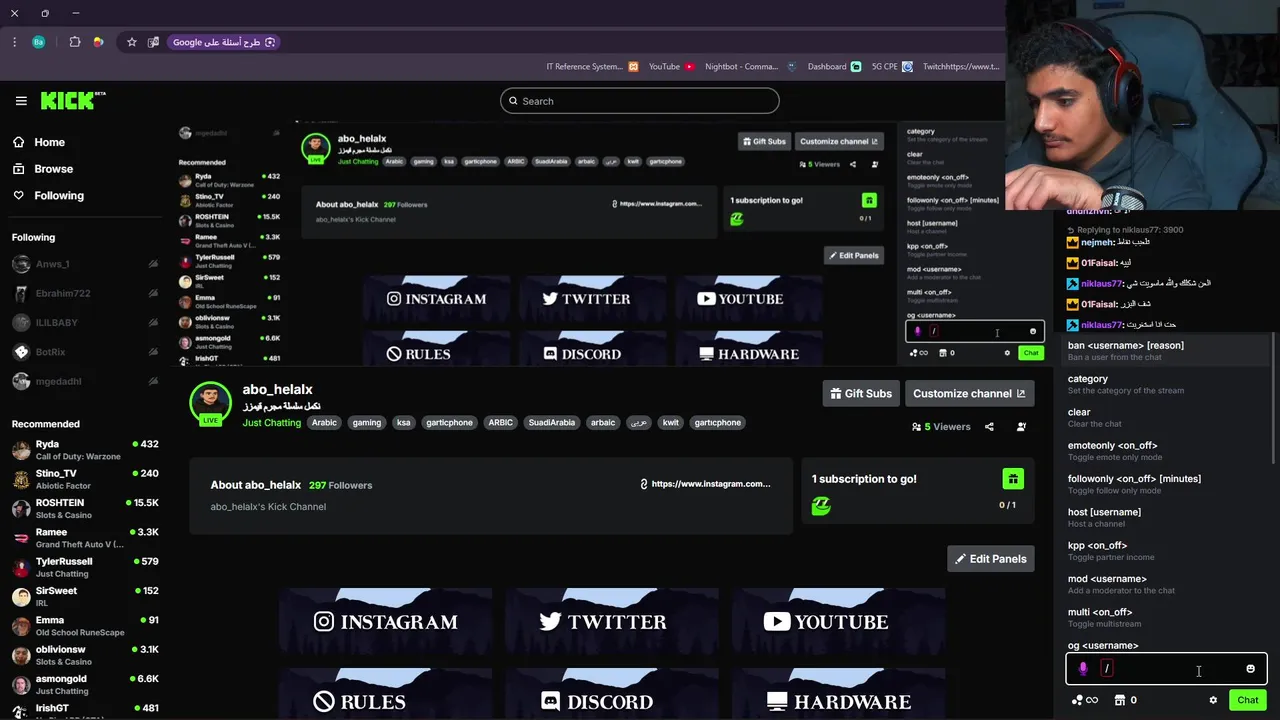Select the 'gaming' tag on main page
Image resolution: width=1280 pixels, height=720 pixels.
(366, 423)
